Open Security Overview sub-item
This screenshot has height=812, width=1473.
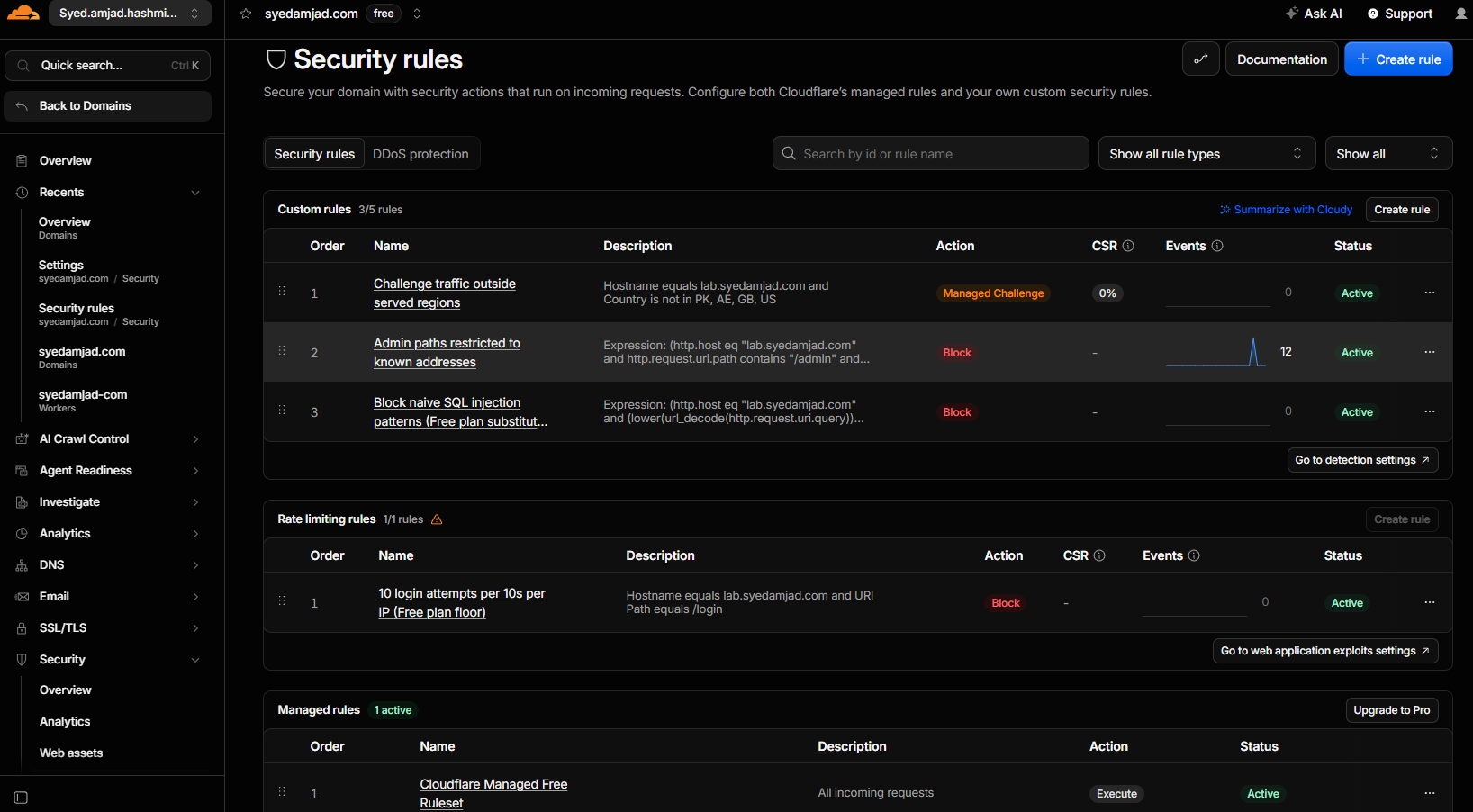[x=66, y=690]
